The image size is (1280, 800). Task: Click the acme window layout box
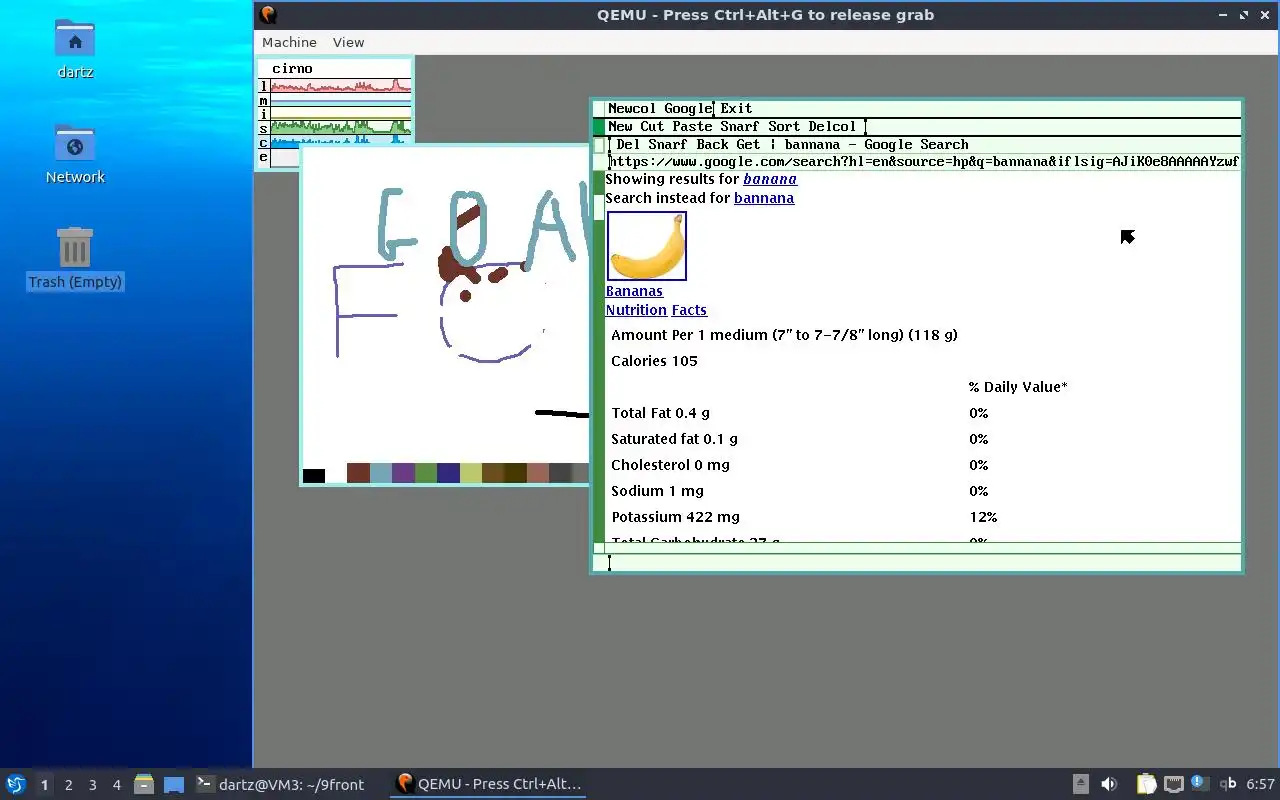click(599, 145)
